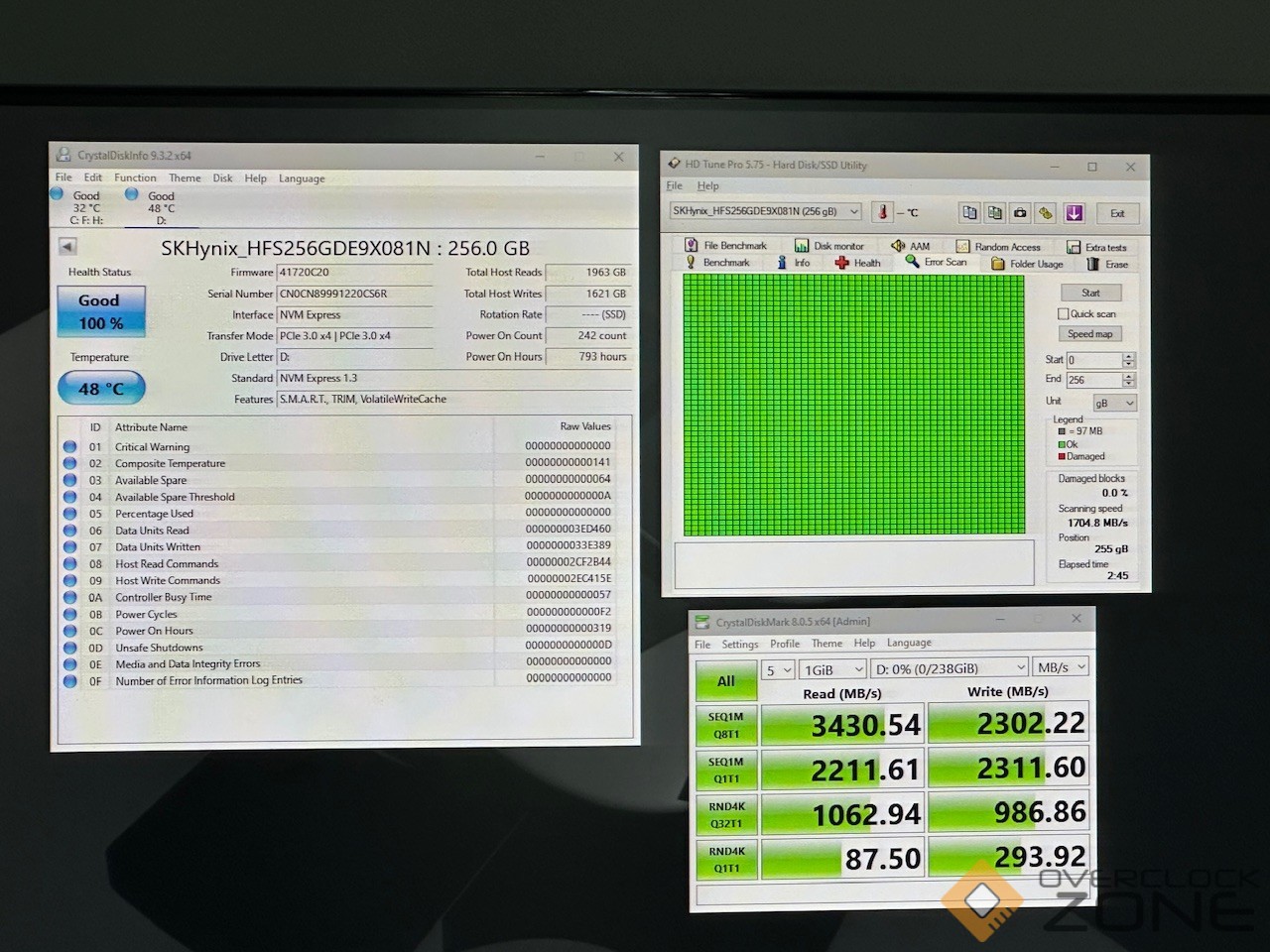Switch to the Benchmark tab in HD Tune

point(717,263)
